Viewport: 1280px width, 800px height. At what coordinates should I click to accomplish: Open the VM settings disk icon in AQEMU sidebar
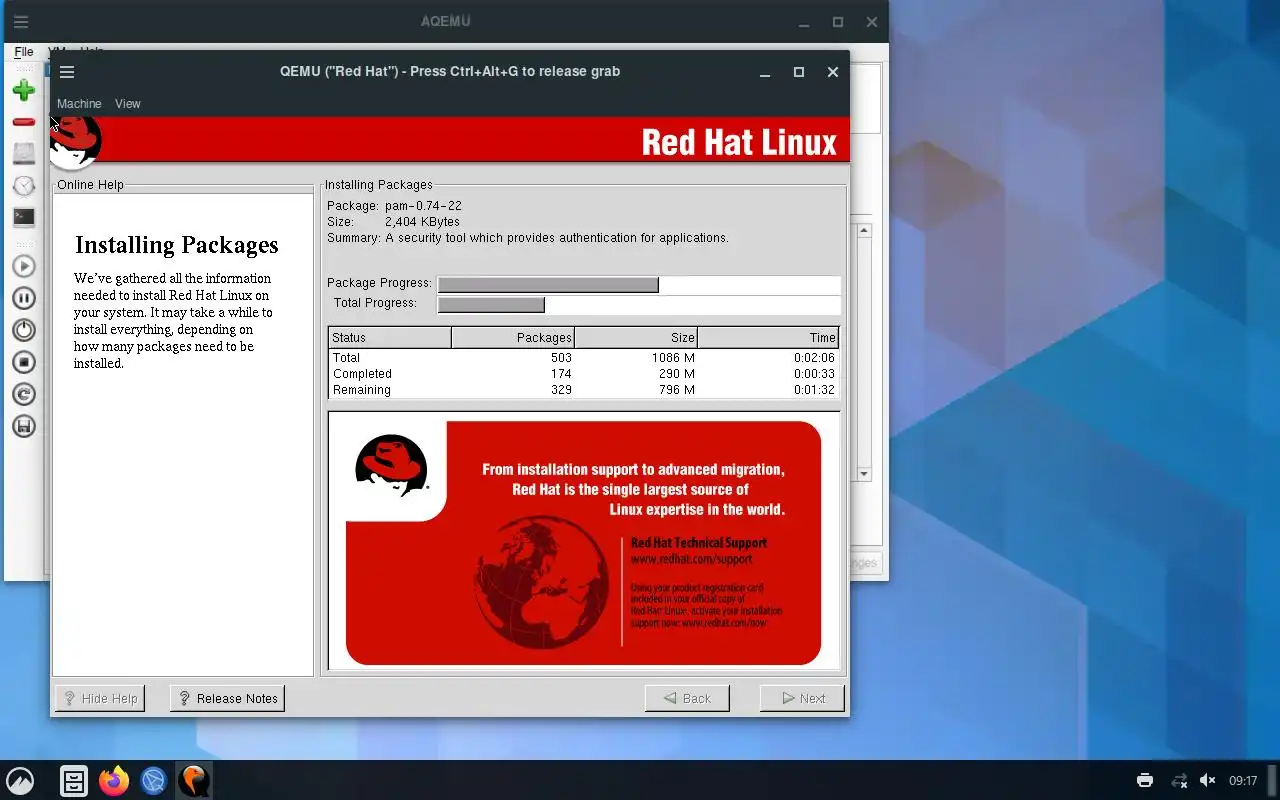[x=24, y=154]
